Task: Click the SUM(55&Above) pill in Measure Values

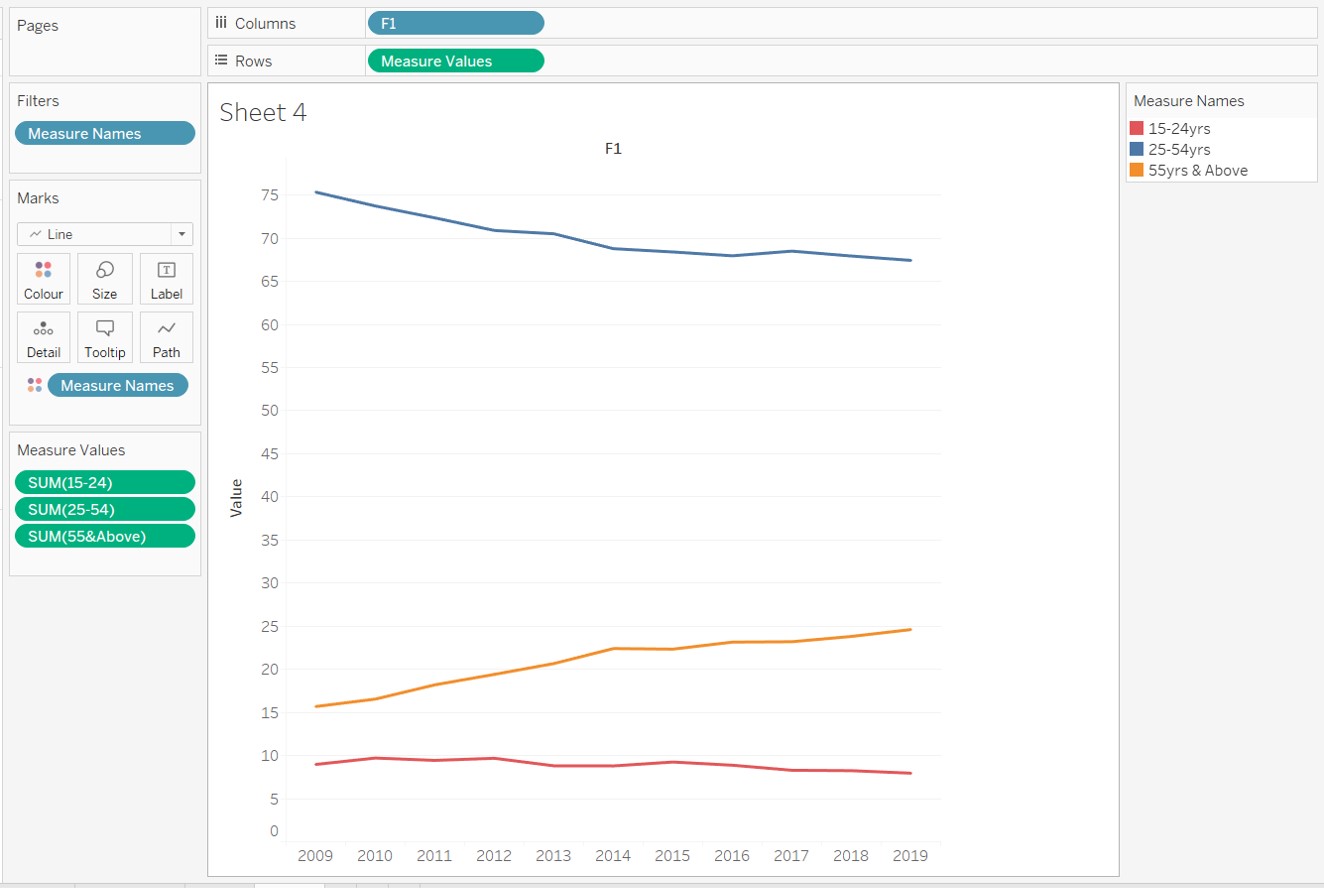Action: [x=105, y=535]
